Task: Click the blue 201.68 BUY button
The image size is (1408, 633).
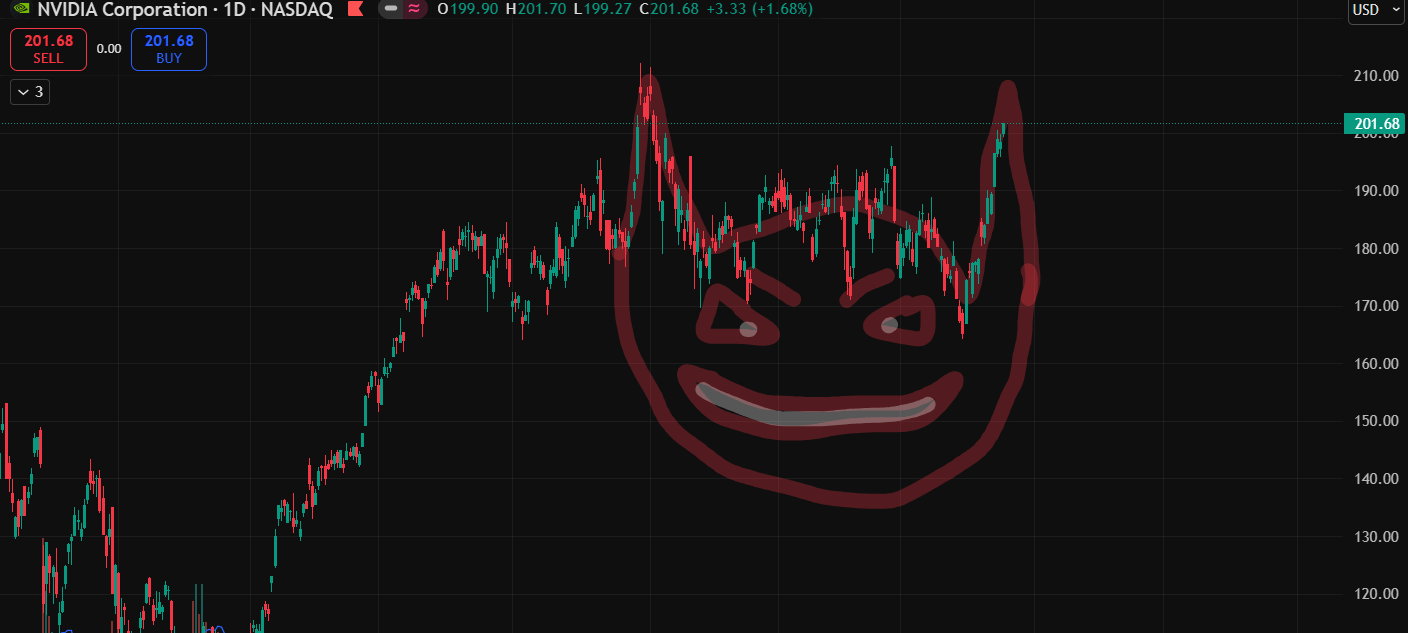Action: 169,49
